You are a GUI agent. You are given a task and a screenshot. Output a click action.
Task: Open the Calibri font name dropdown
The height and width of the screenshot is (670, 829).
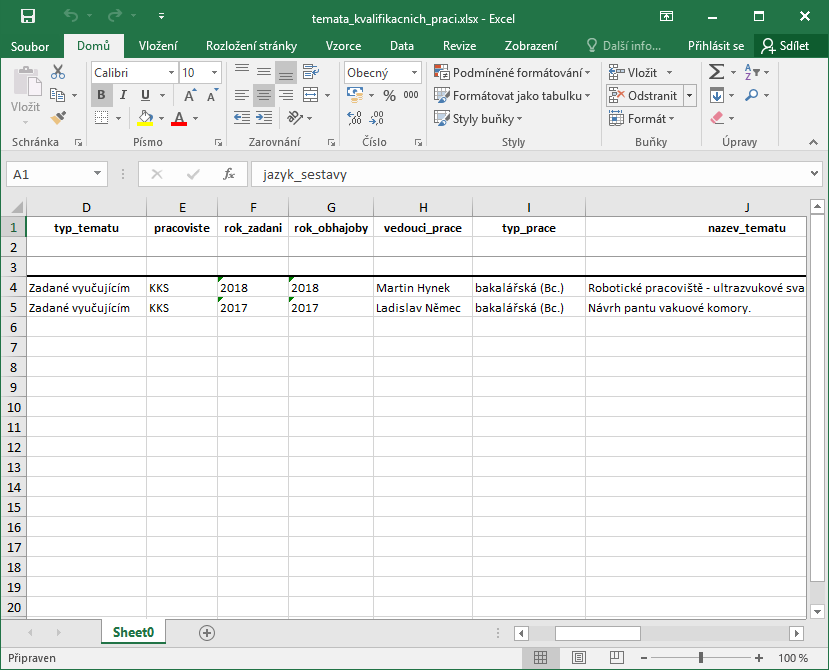(x=171, y=72)
